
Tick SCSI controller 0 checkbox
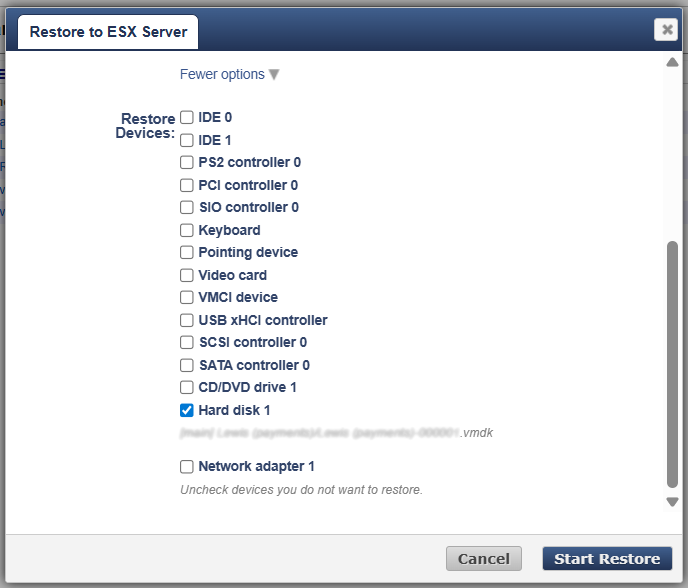[187, 342]
